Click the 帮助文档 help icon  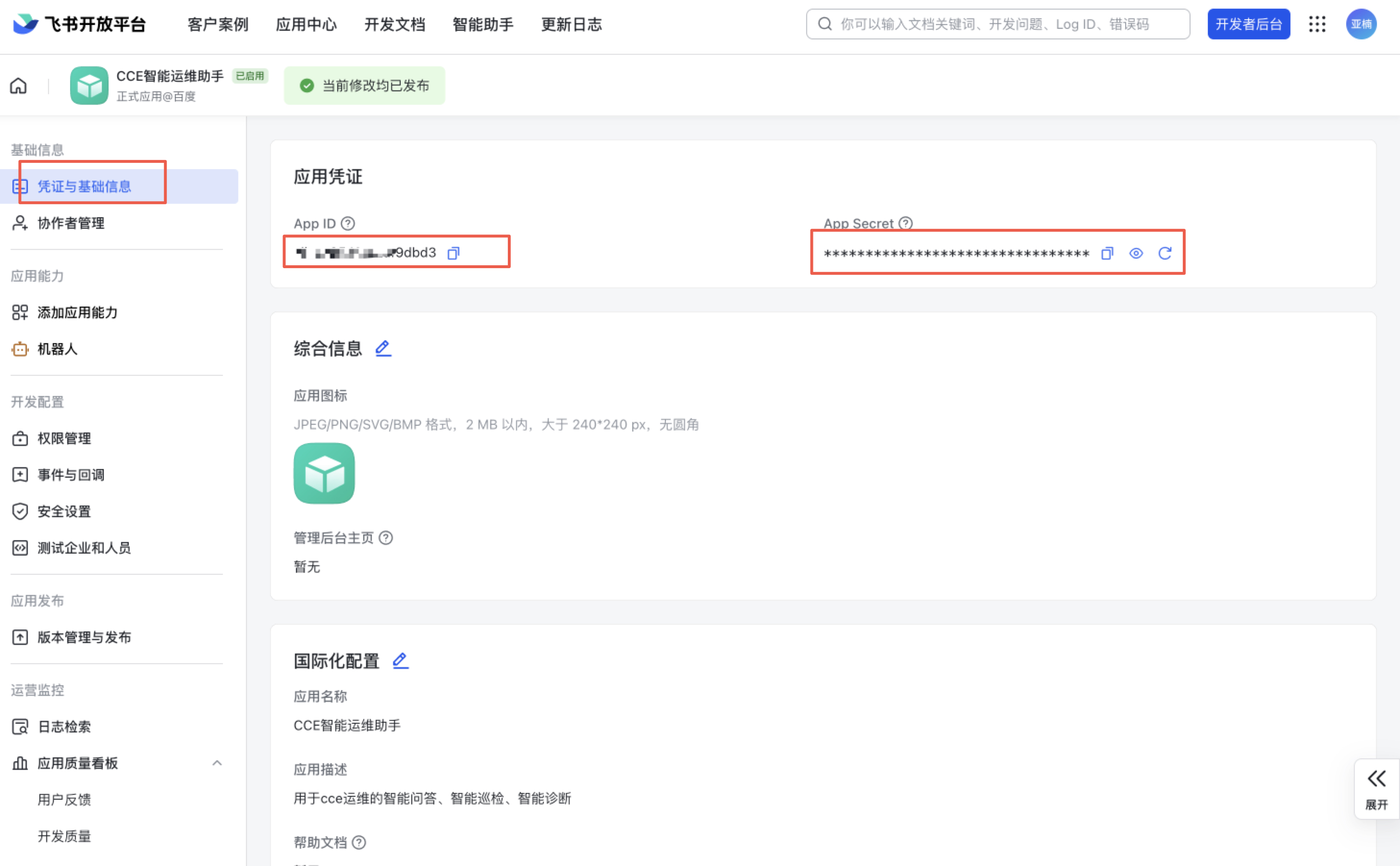coord(359,842)
